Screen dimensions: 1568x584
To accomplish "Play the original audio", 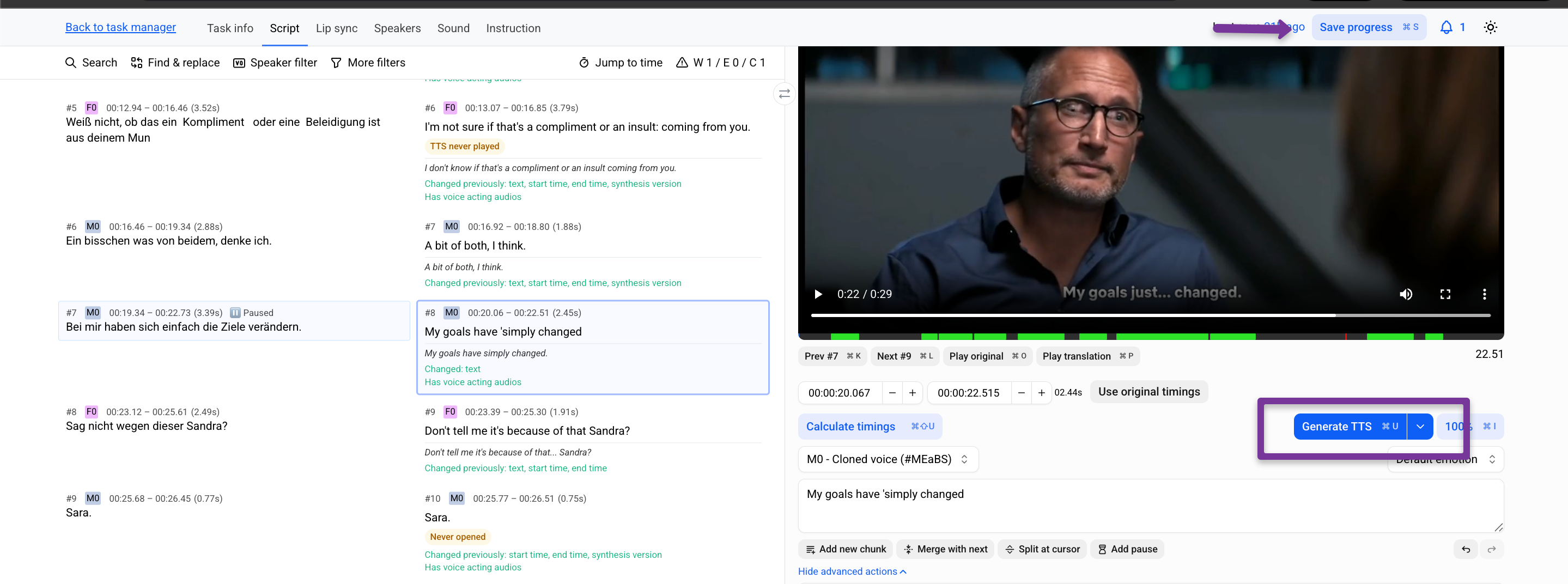I will pos(987,356).
